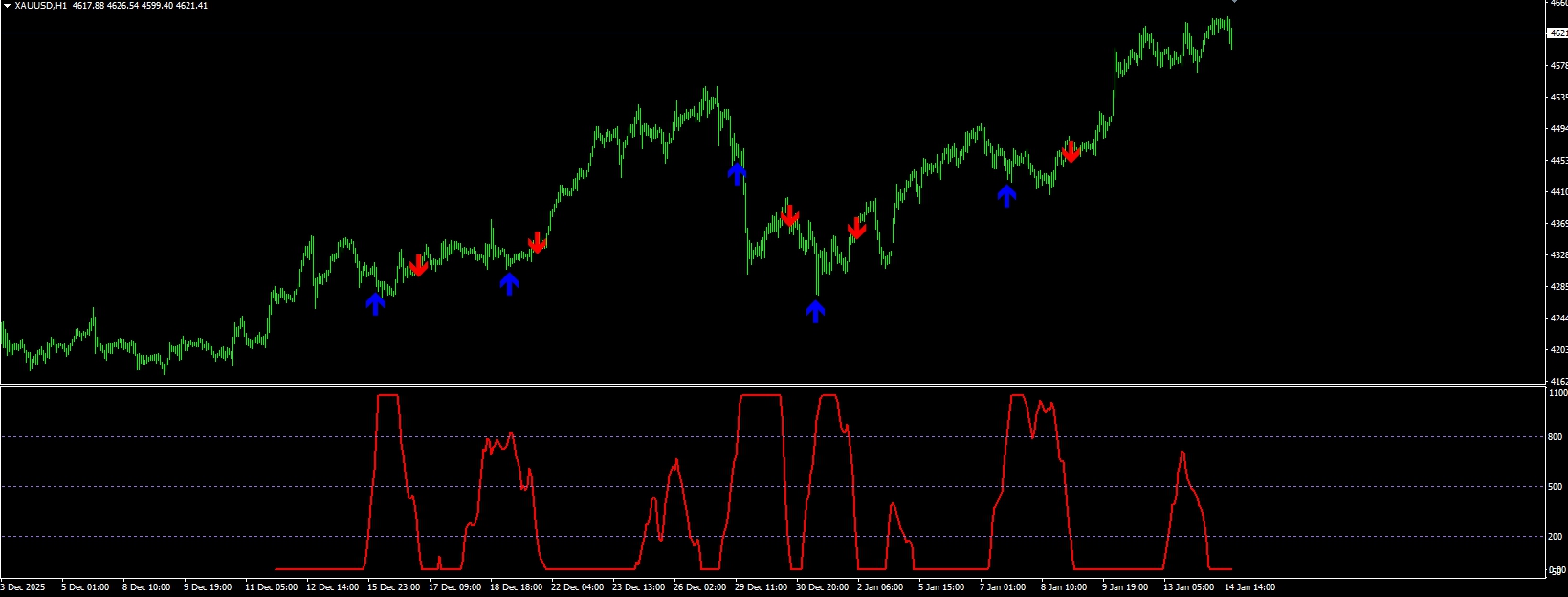Click the blue buy arrow above 7 Jan 01:00

tap(1006, 195)
